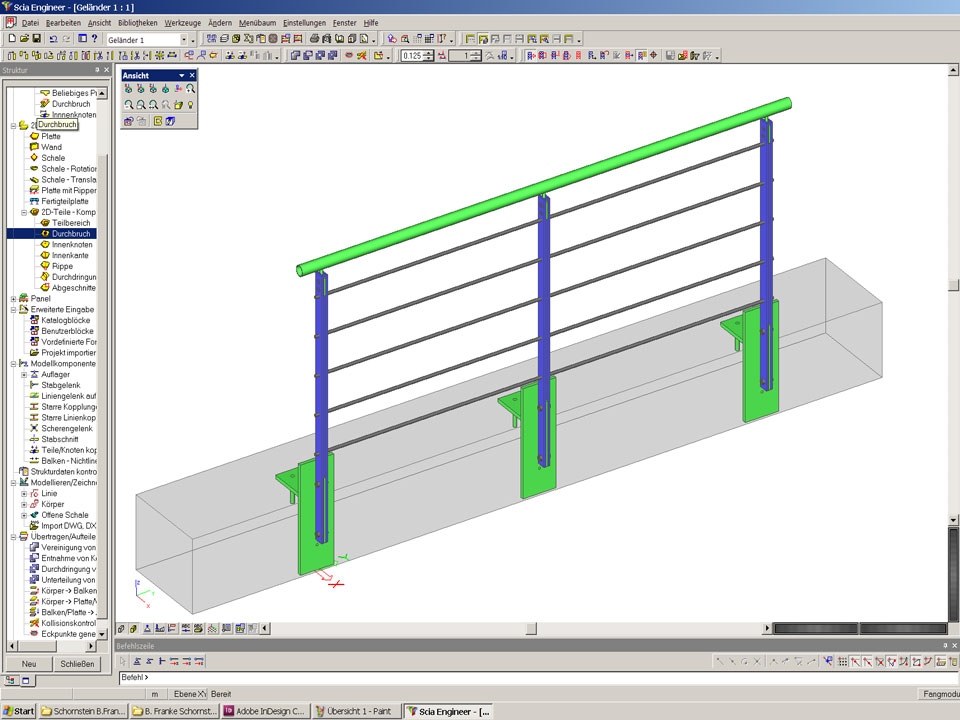The width and height of the screenshot is (960, 720).
Task: Click the Schließen button
Action: (77, 663)
